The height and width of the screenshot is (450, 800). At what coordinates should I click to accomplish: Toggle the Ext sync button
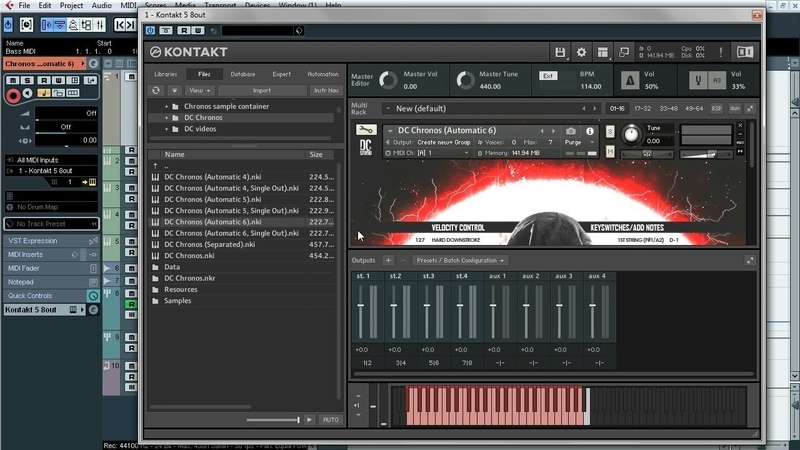[x=548, y=76]
